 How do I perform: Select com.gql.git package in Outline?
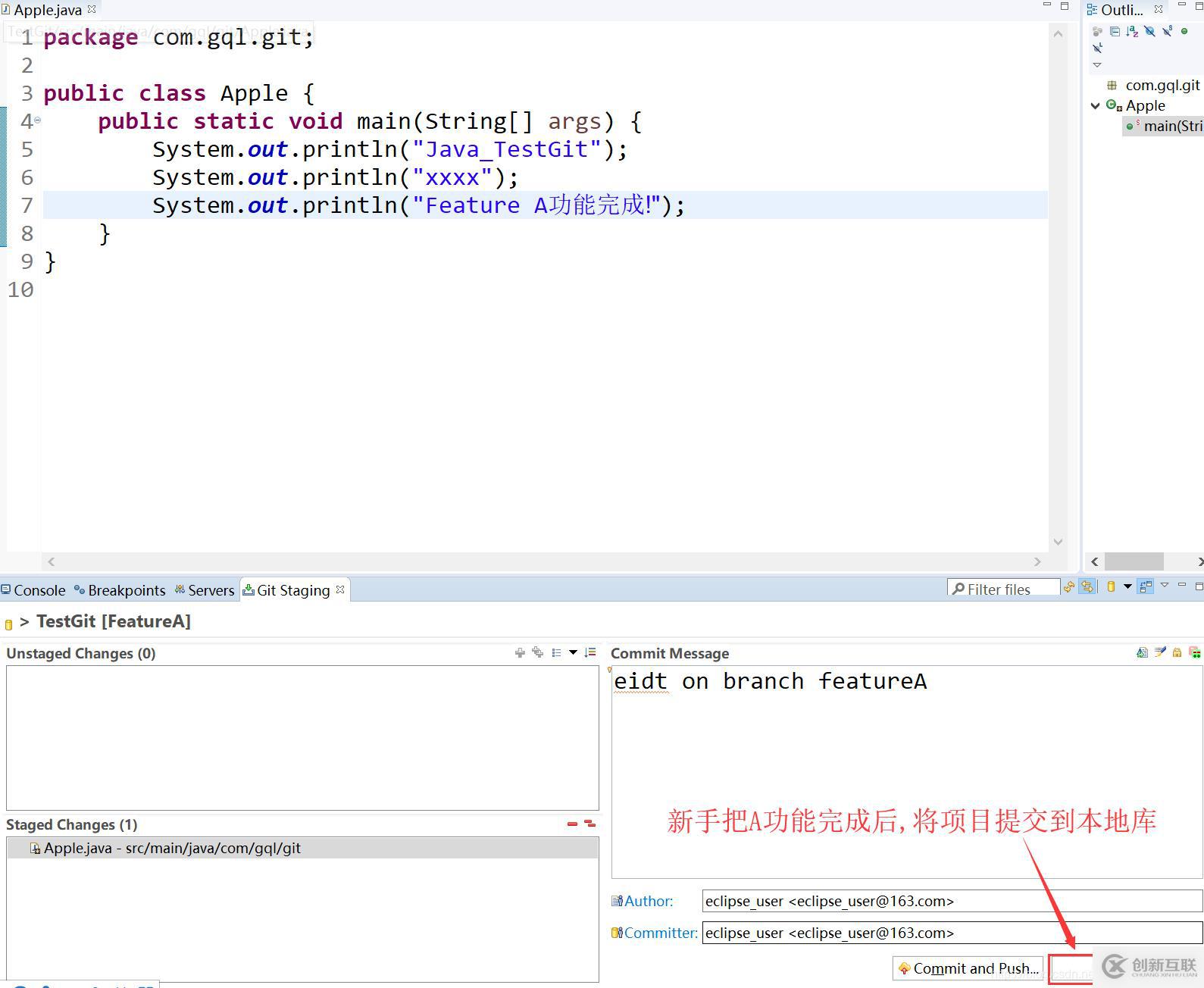coord(1162,85)
